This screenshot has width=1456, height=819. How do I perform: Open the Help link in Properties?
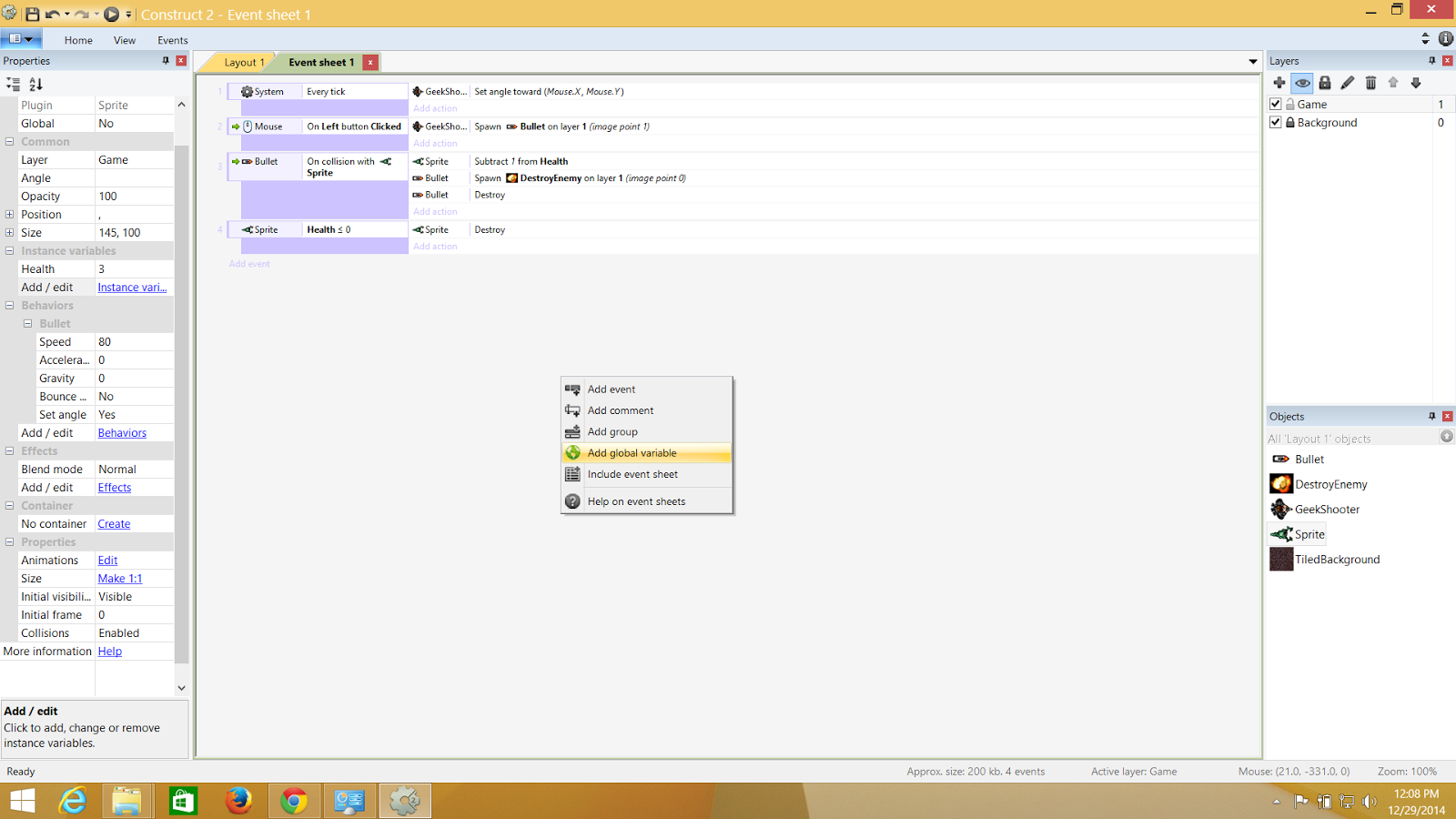[x=110, y=652]
